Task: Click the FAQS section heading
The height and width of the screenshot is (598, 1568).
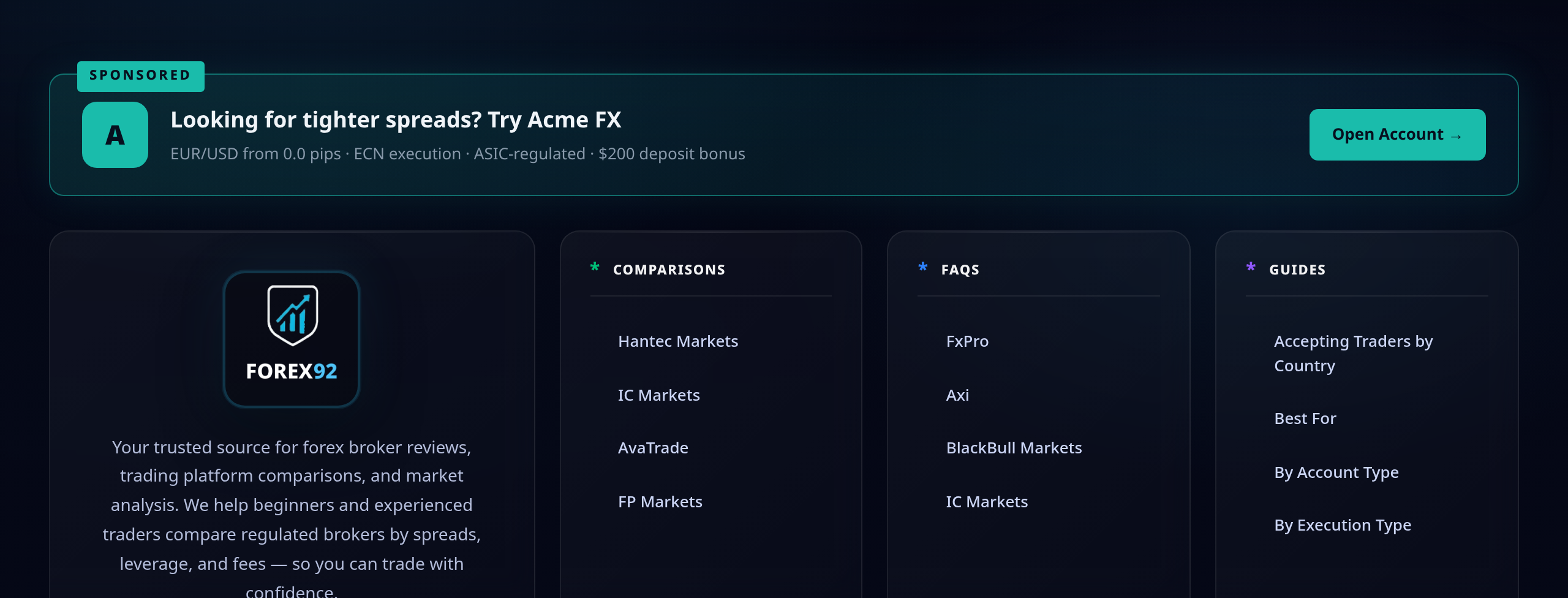Action: pos(960,270)
